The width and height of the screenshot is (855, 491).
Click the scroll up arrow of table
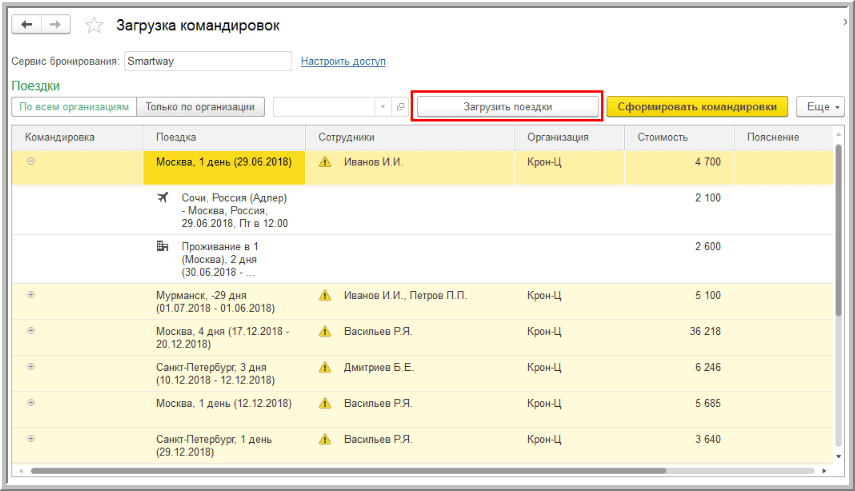tap(839, 134)
